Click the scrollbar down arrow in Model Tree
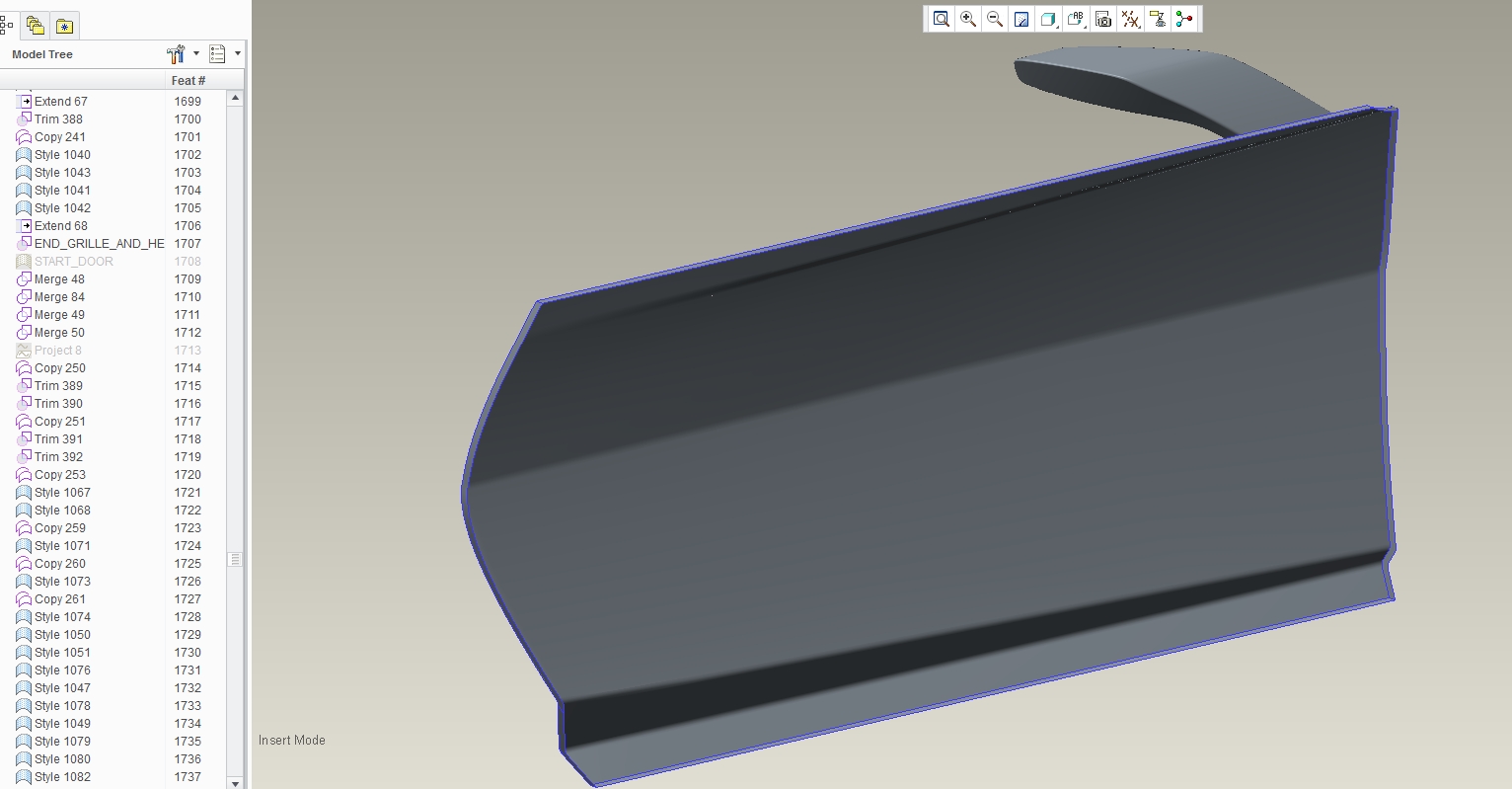Image resolution: width=1512 pixels, height=789 pixels. click(235, 782)
